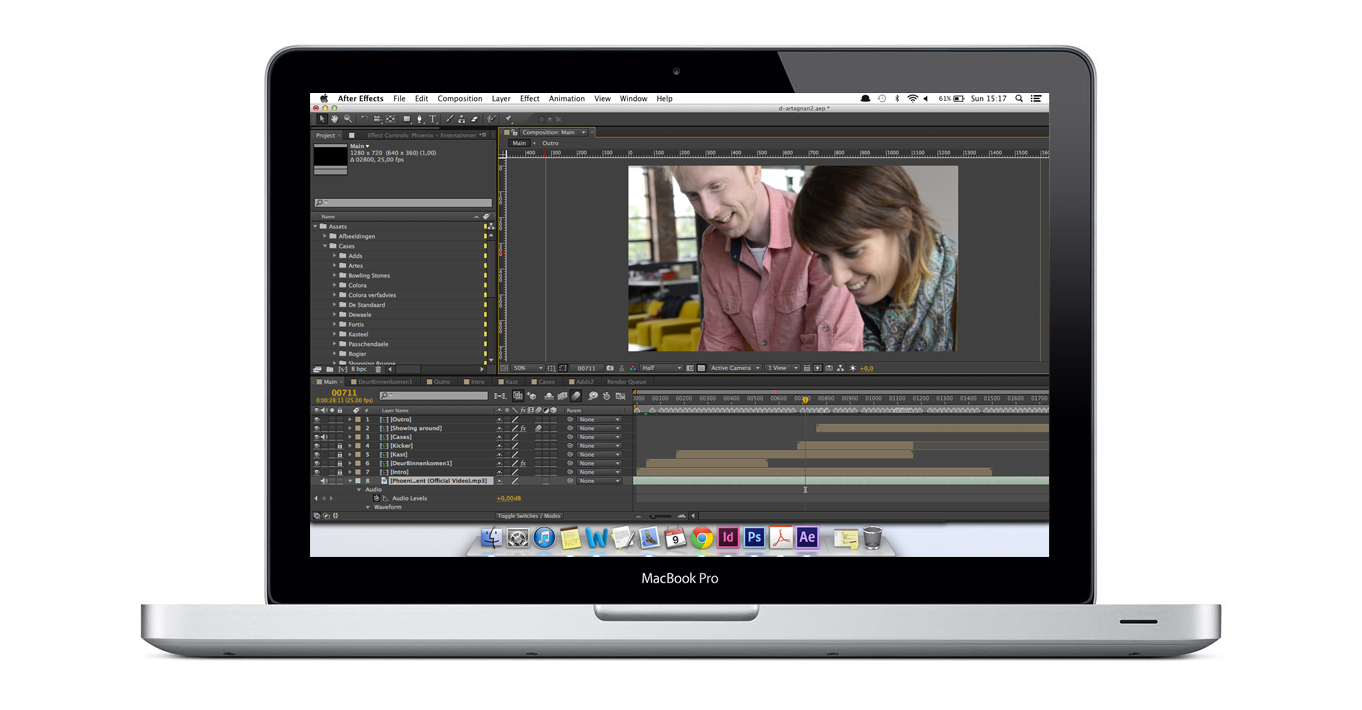Click the 8 bpc color depth button
Image resolution: width=1362 pixels, height=710 pixels.
360,369
